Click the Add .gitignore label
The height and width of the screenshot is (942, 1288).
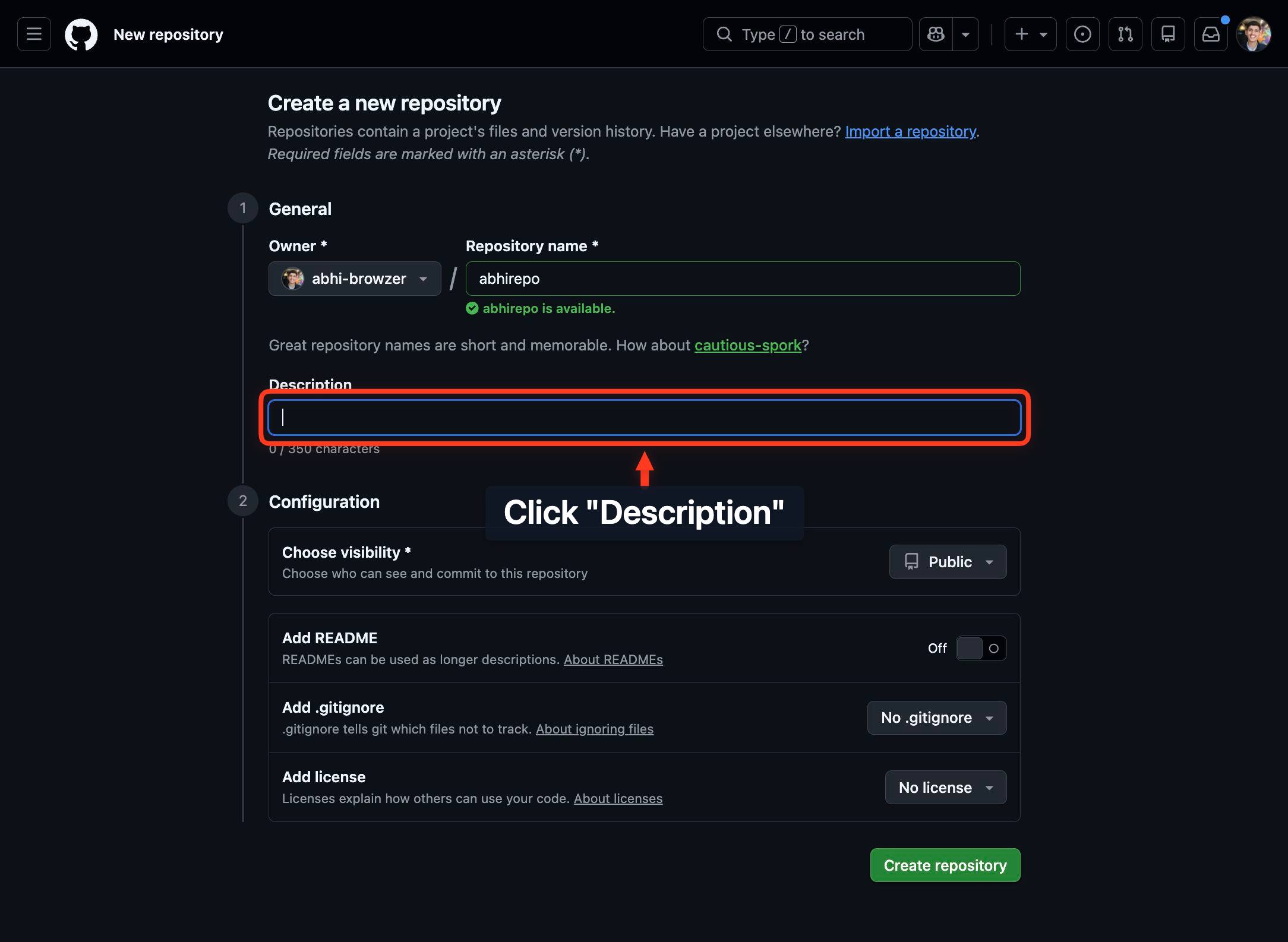pos(333,707)
